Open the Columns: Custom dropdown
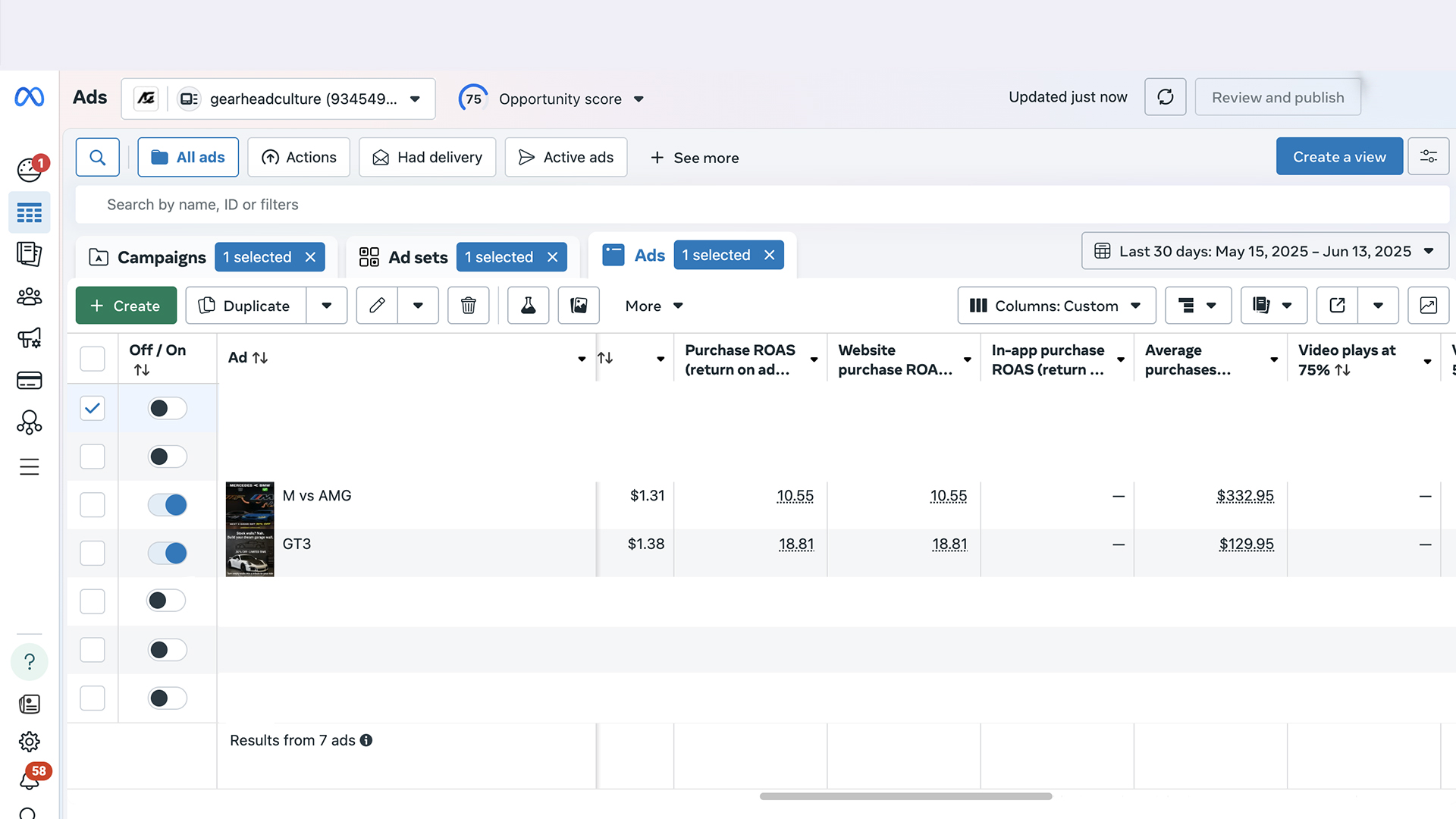The image size is (1456, 819). 1056,306
